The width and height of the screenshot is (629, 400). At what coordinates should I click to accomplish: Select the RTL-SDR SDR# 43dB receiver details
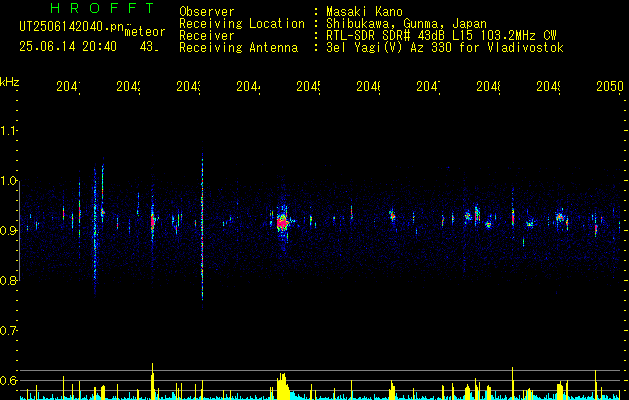coord(441,36)
